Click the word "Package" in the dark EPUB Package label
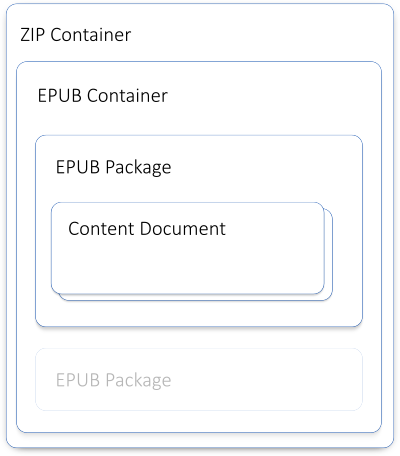 [x=138, y=168]
